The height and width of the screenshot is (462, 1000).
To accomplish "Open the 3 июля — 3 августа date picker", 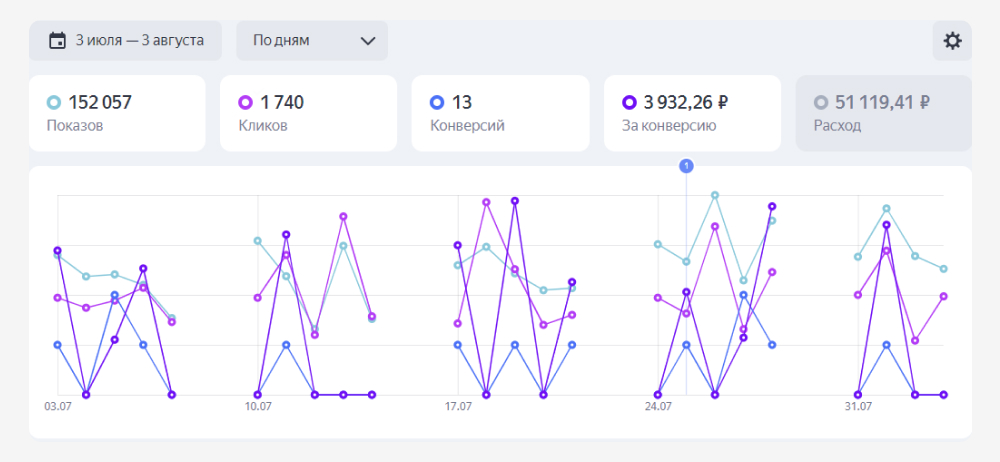I will tap(127, 41).
